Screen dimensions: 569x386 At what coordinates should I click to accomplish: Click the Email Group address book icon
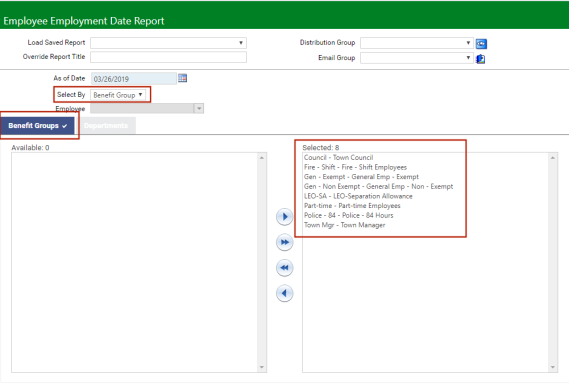click(x=480, y=58)
